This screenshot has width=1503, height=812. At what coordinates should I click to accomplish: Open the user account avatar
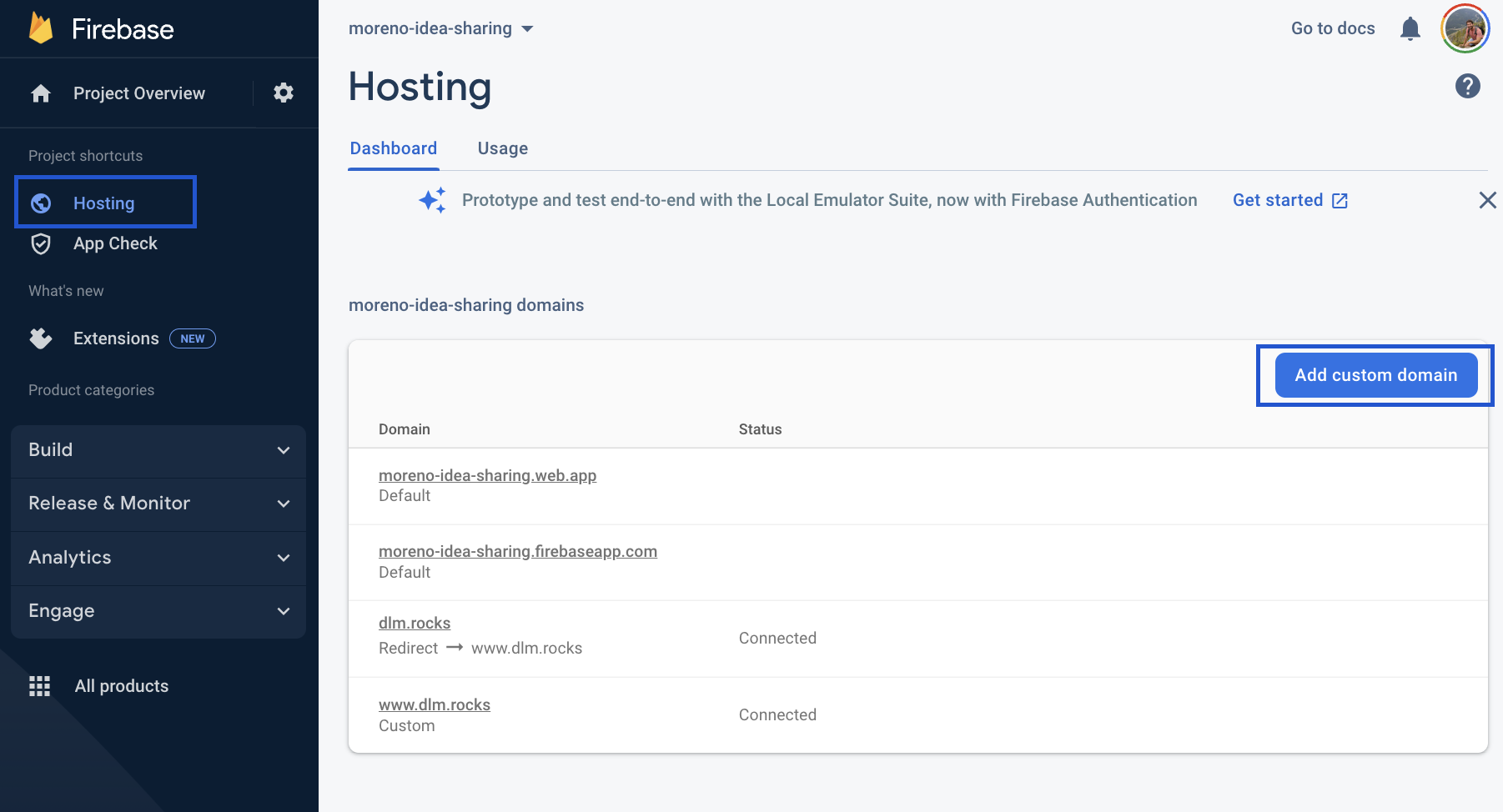[x=1465, y=28]
